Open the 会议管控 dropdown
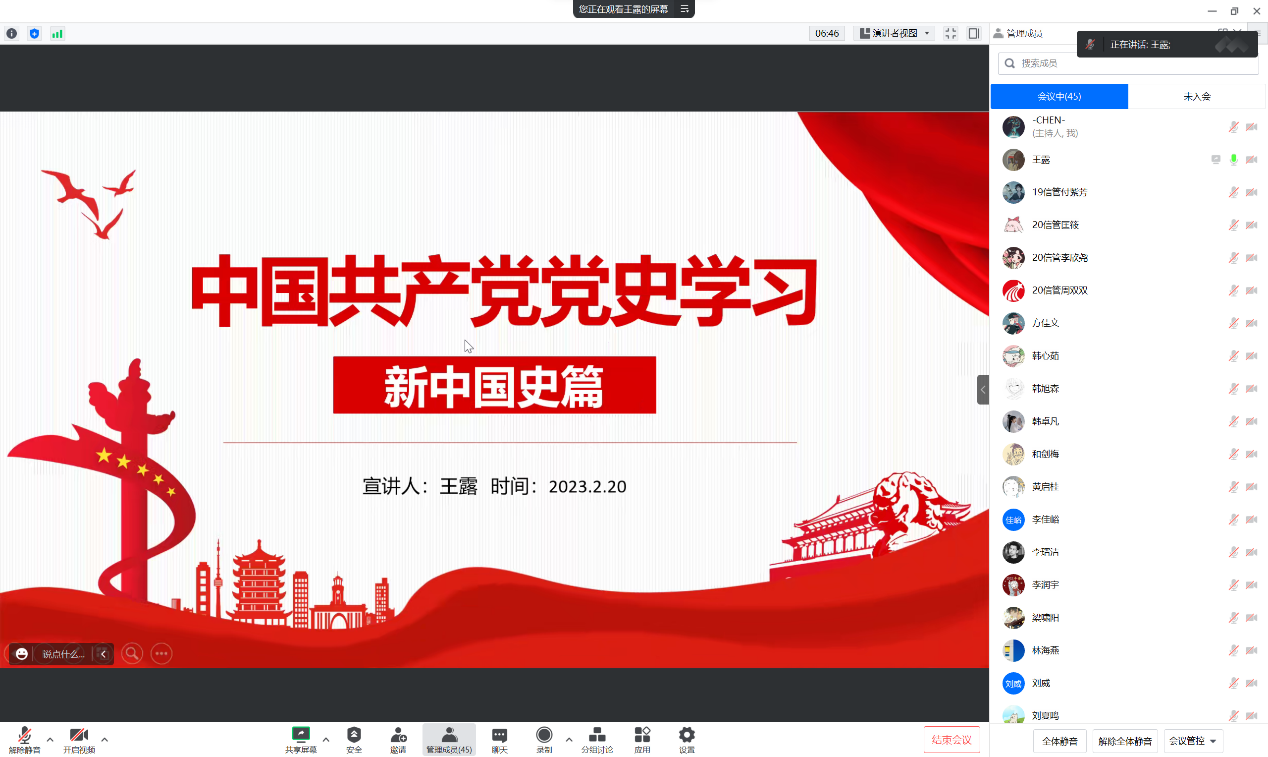This screenshot has width=1268, height=757. click(x=1193, y=741)
